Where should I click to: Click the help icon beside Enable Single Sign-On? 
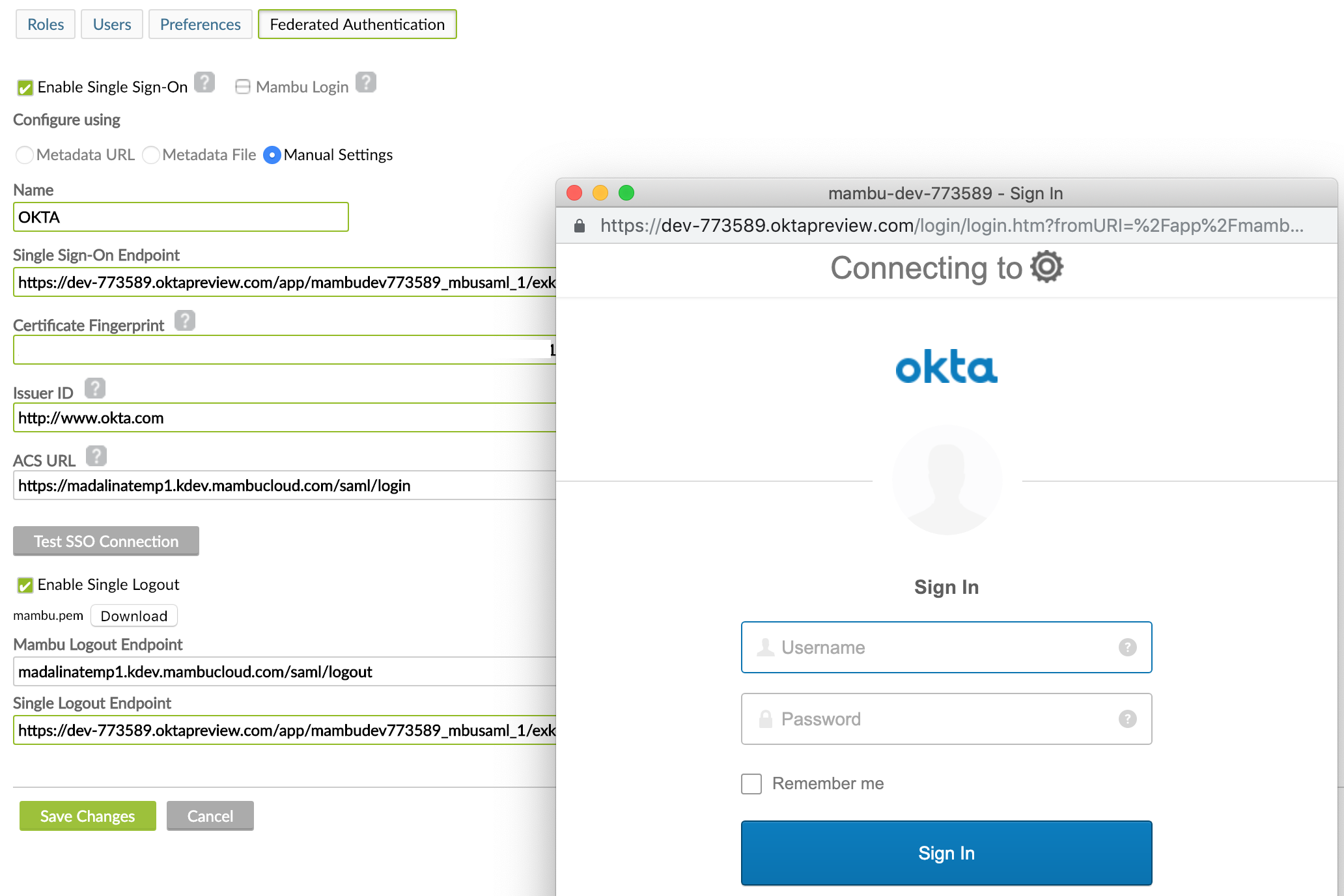tap(204, 83)
